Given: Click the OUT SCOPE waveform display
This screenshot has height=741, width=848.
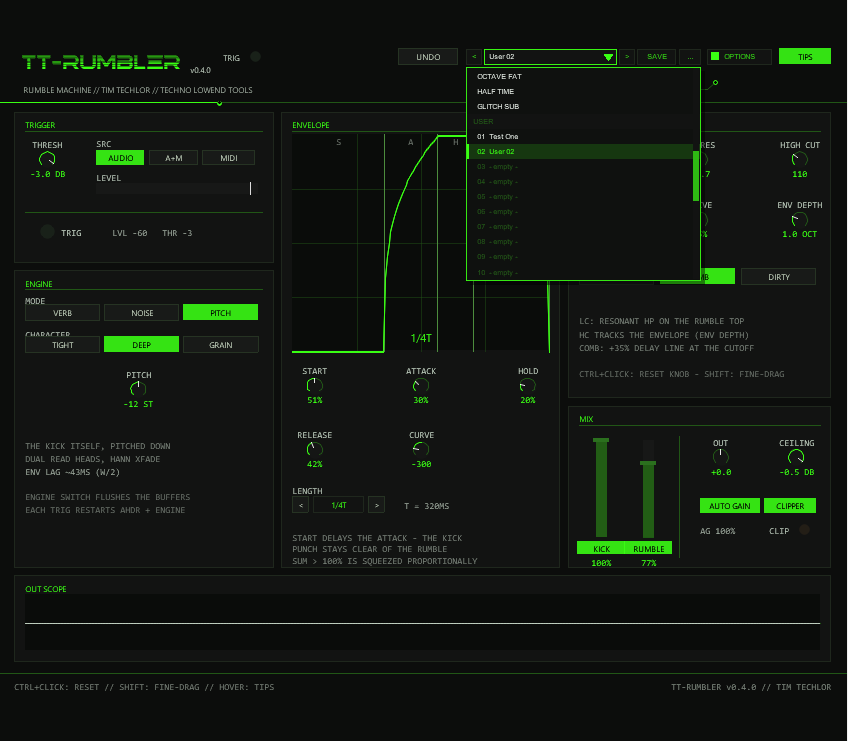Looking at the screenshot, I should 422,623.
